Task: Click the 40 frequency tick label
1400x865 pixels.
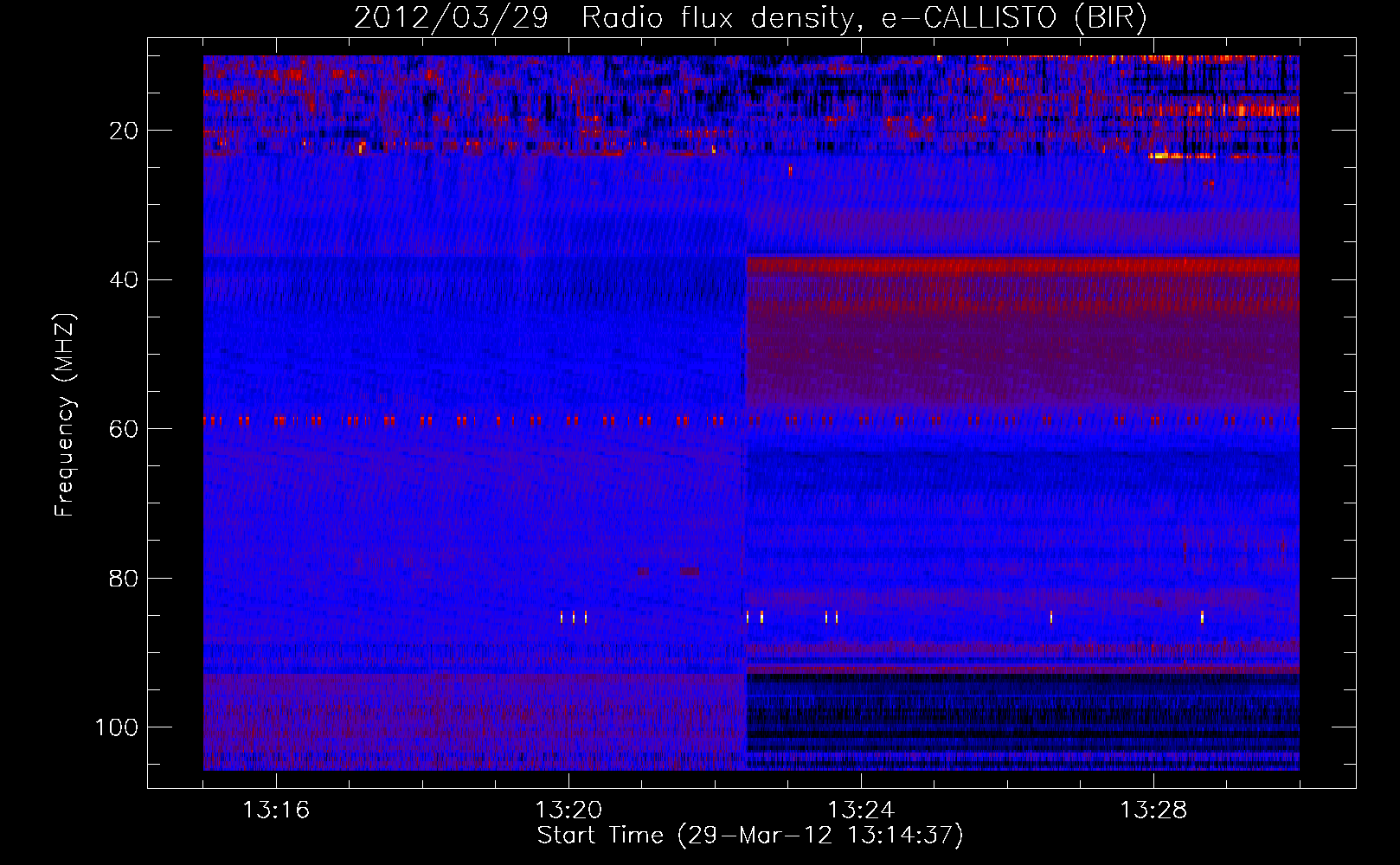Action: point(125,280)
